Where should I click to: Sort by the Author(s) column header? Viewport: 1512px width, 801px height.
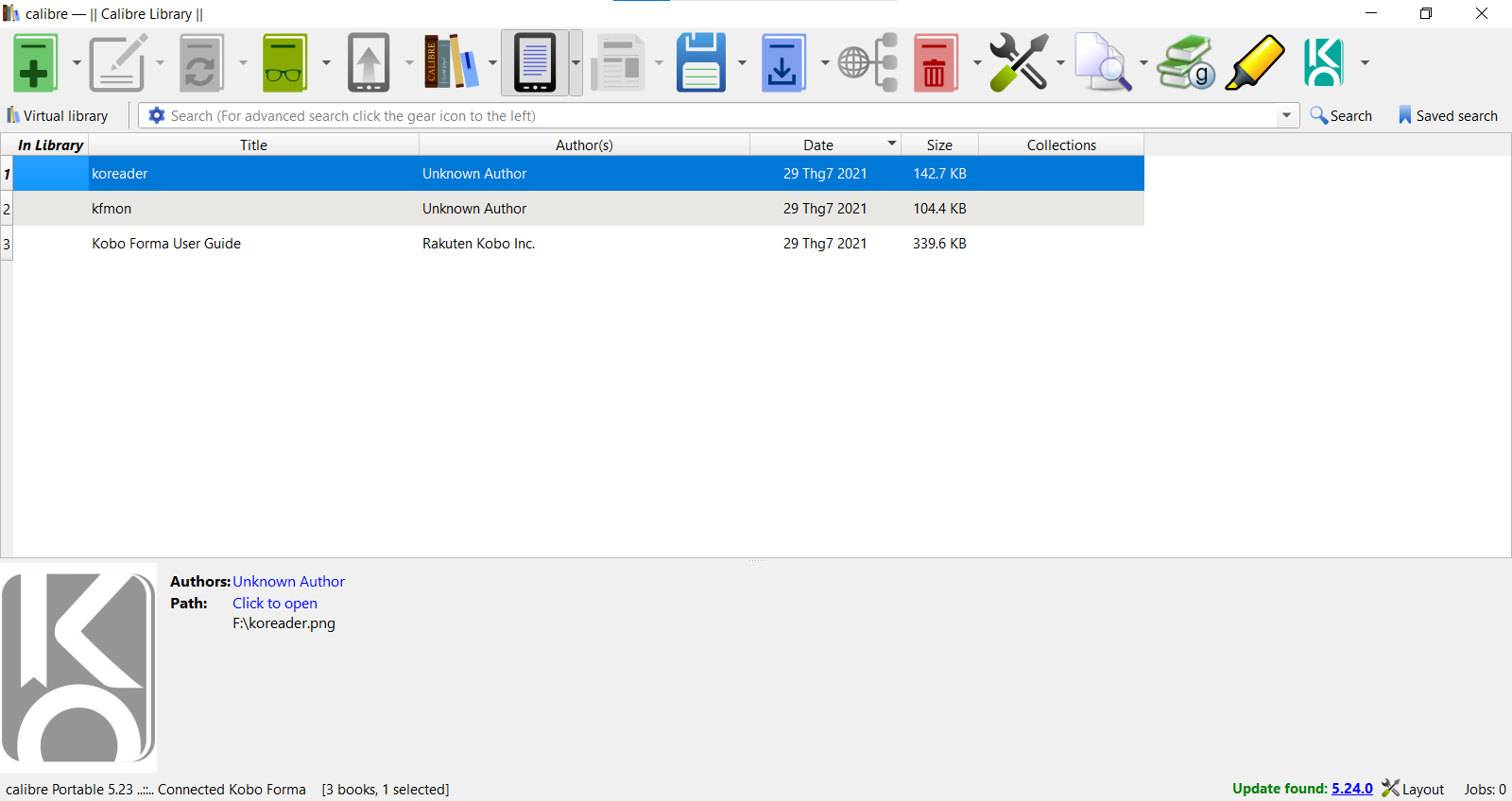[x=584, y=145]
